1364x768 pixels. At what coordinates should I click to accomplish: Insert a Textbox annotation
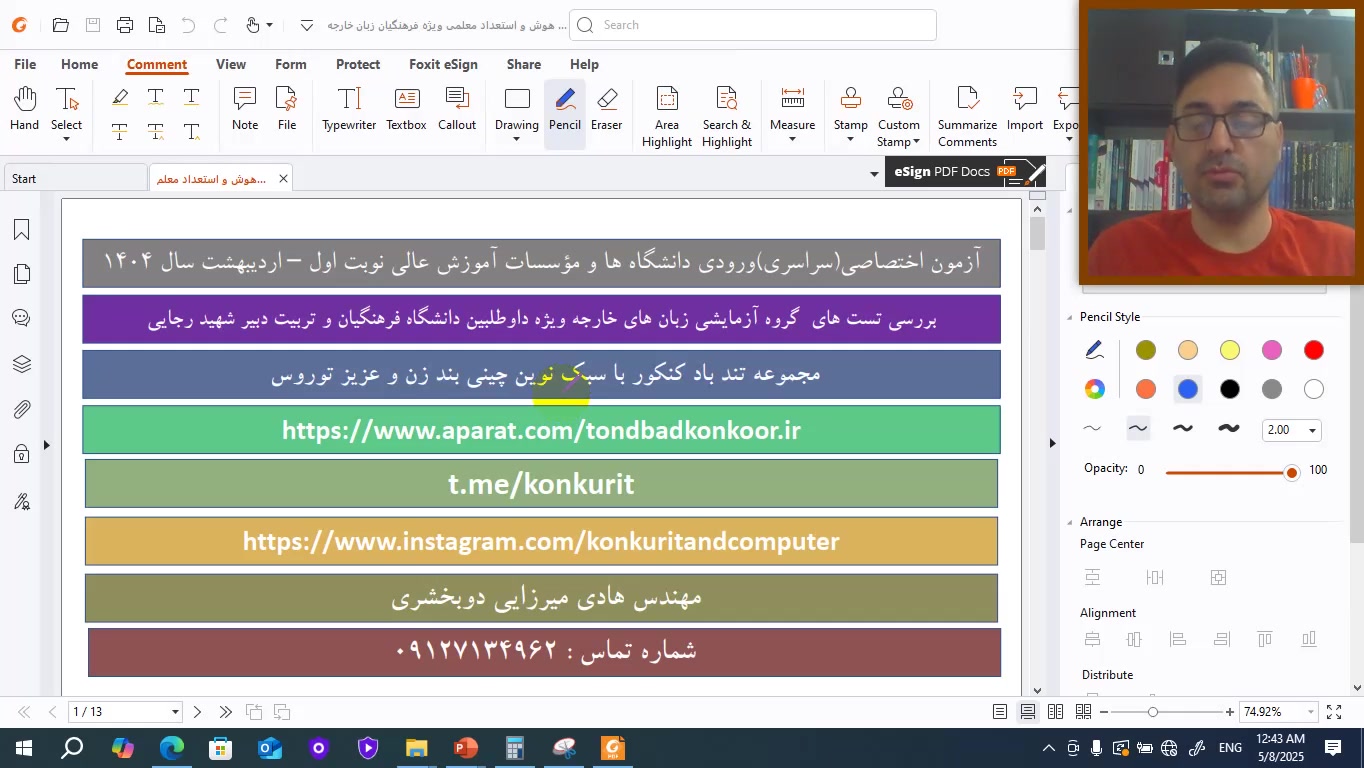(406, 109)
